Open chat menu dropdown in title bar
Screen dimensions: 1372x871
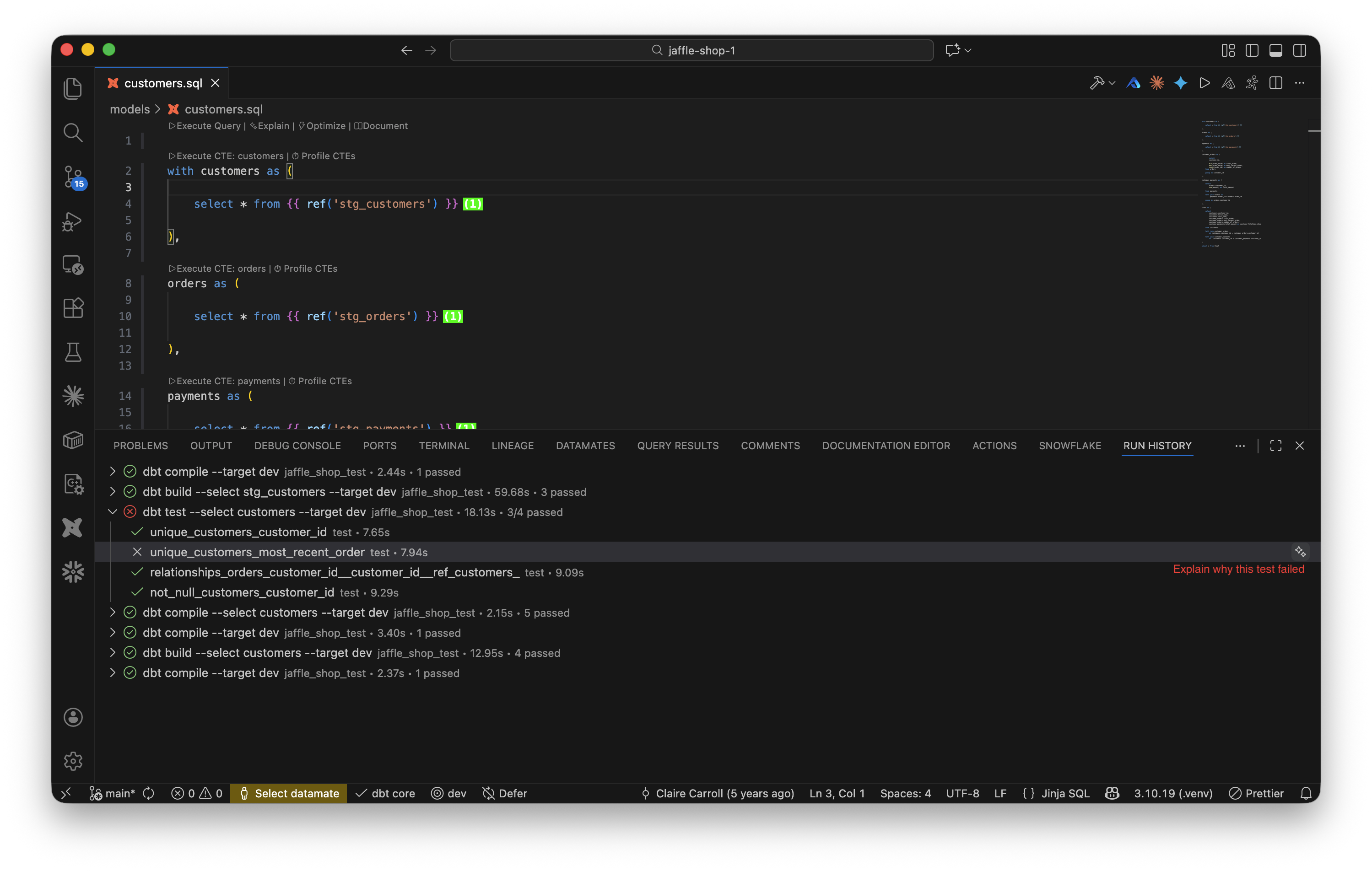coord(967,50)
